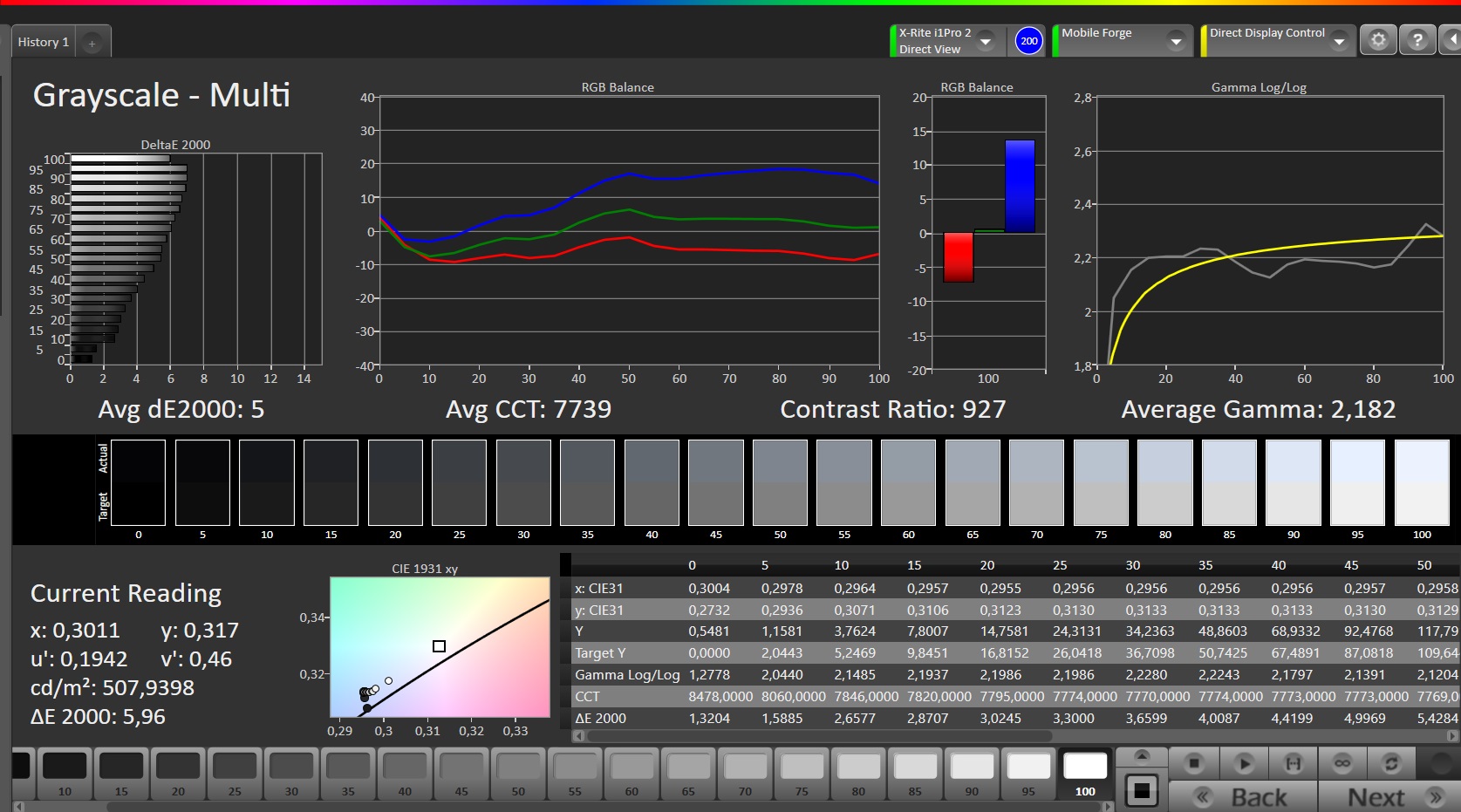The height and width of the screenshot is (812, 1461).
Task: Switch to the History 1 tab
Action: click(x=44, y=42)
